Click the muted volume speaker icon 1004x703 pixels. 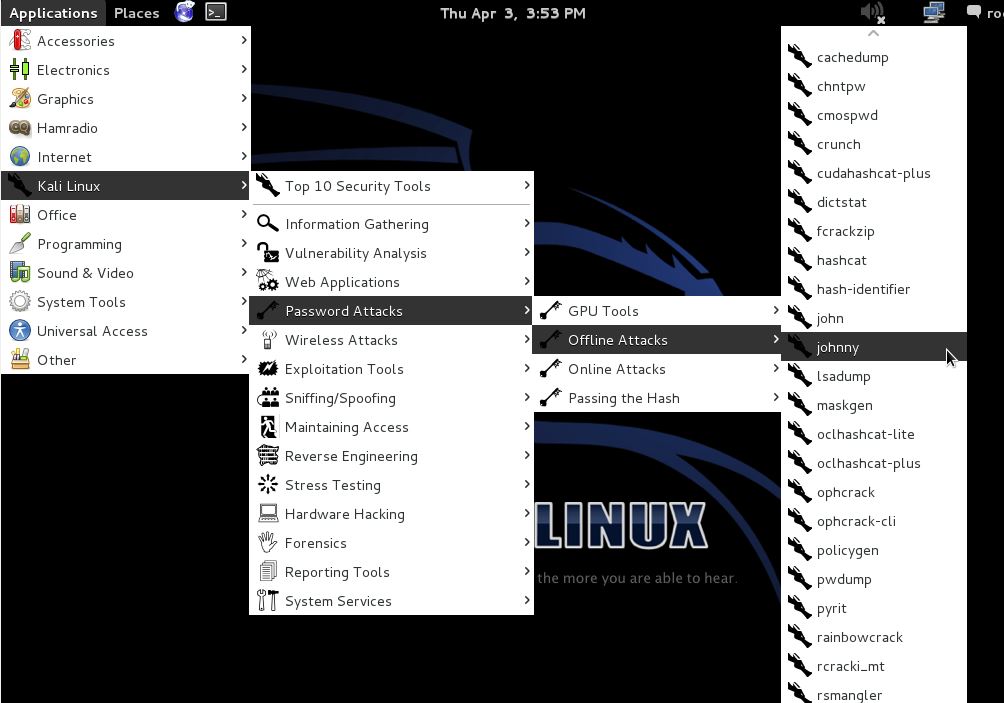click(x=872, y=12)
